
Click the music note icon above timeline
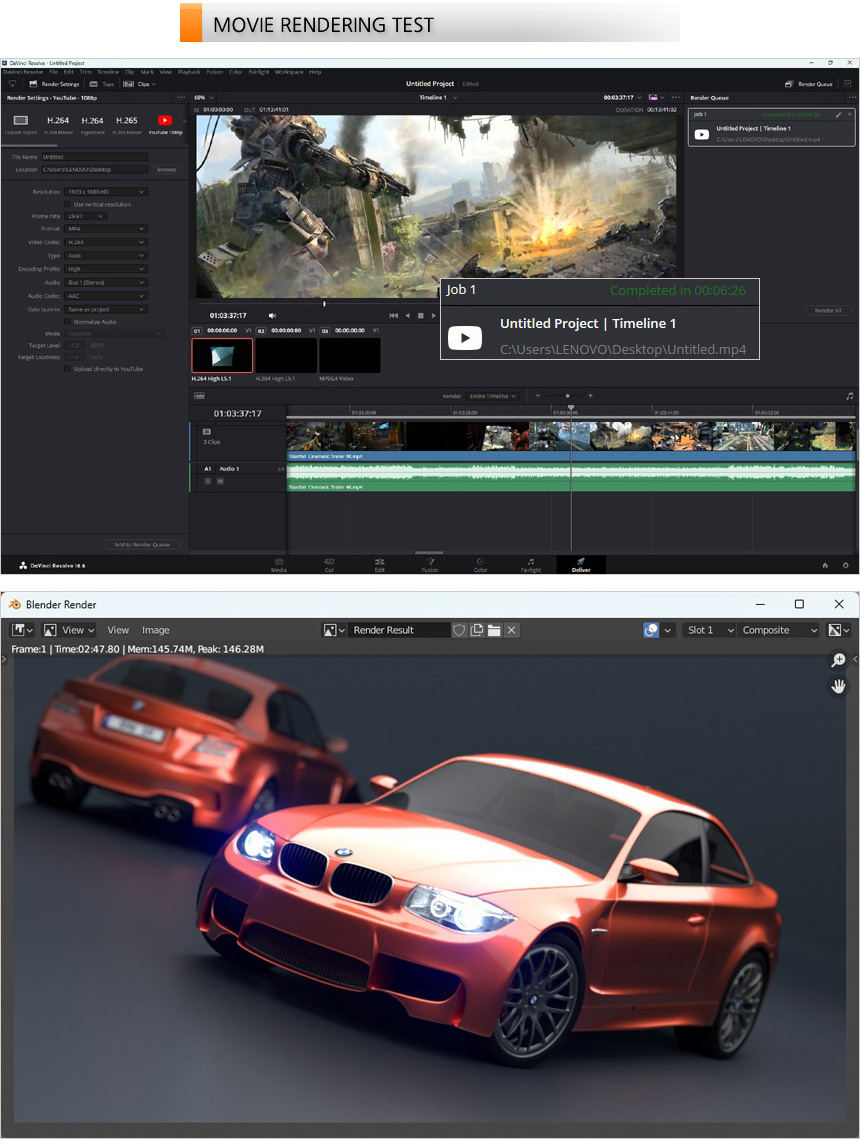click(x=849, y=396)
